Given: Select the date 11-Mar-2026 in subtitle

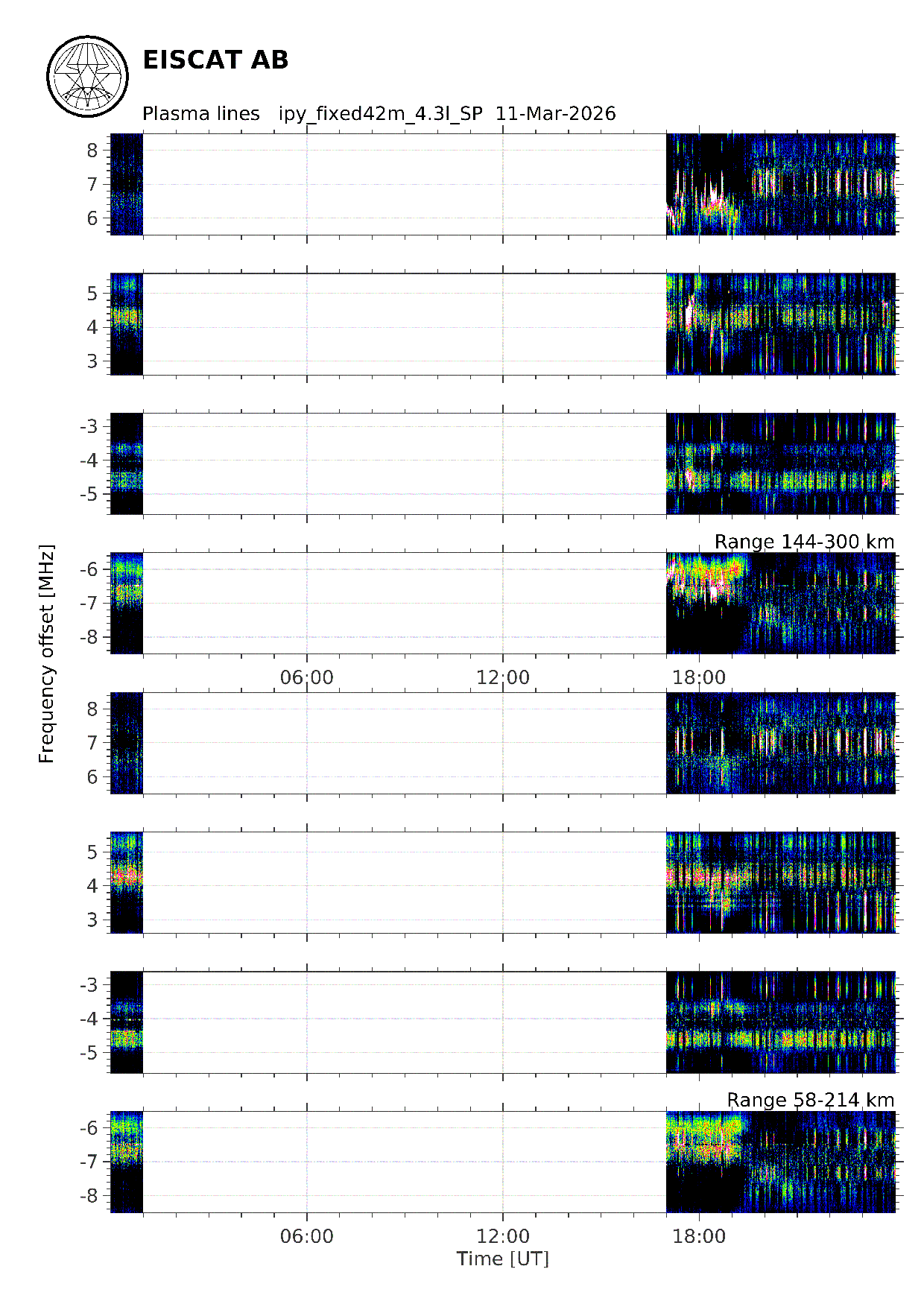Looking at the screenshot, I should pos(555,114).
